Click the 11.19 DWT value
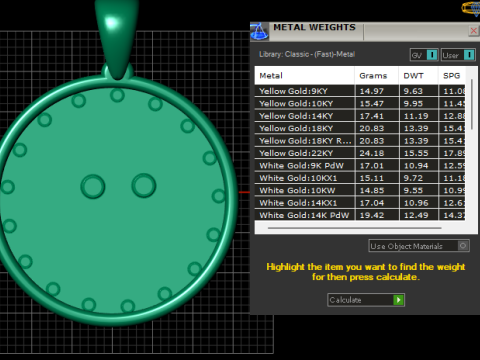 coord(416,116)
